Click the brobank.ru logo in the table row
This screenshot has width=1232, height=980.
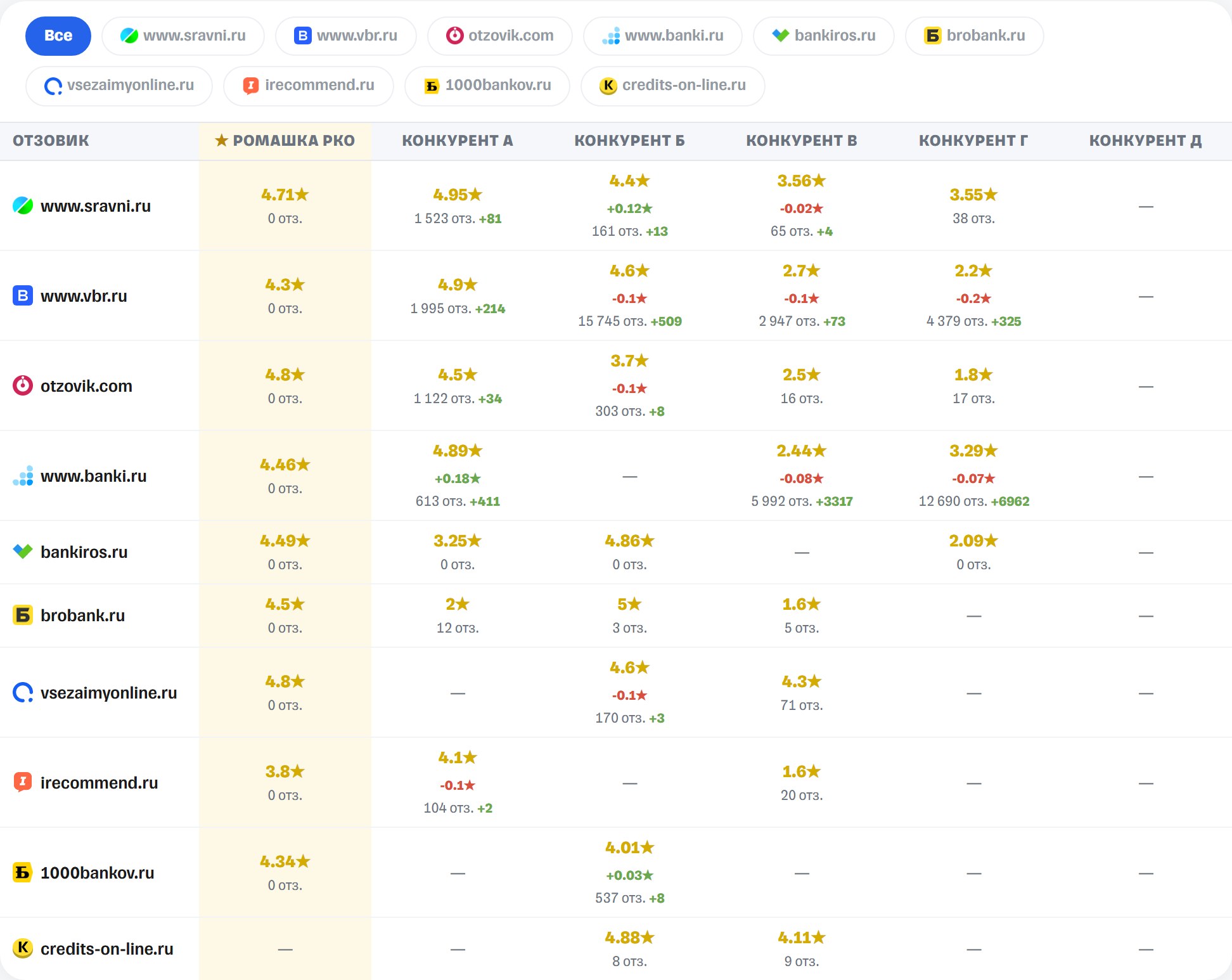pyautogui.click(x=23, y=616)
